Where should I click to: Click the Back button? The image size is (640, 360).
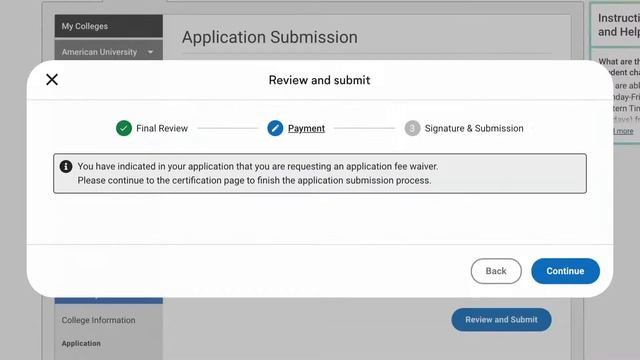point(496,271)
